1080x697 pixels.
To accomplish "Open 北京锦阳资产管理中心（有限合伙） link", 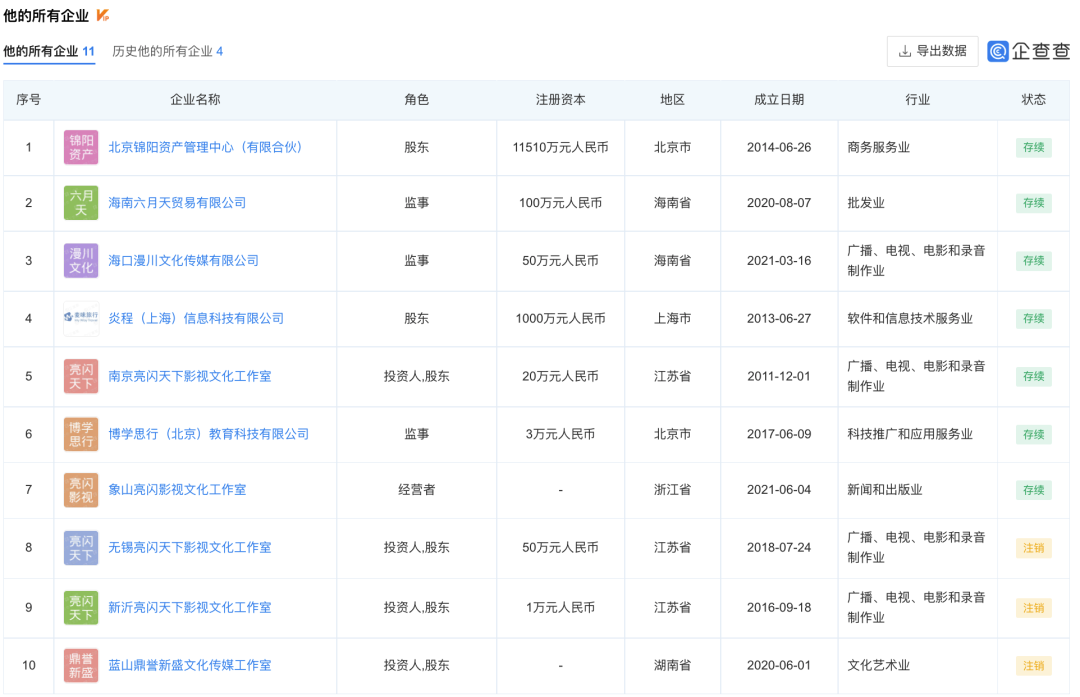I will pos(205,147).
